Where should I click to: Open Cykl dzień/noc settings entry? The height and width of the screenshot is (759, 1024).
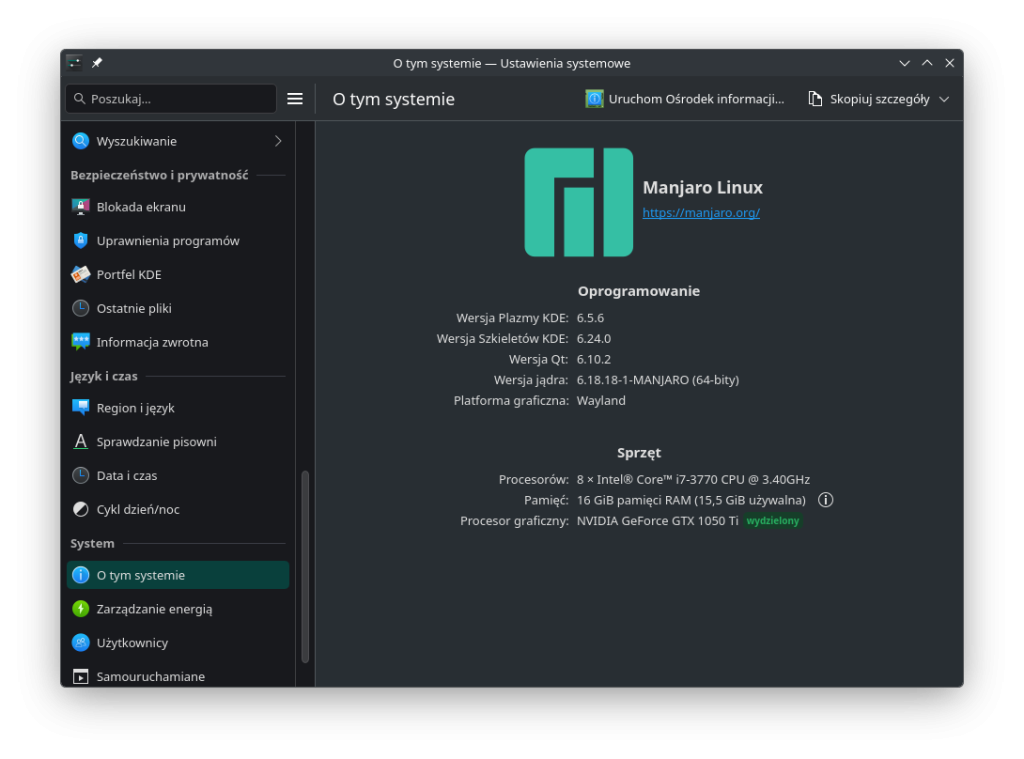point(138,510)
